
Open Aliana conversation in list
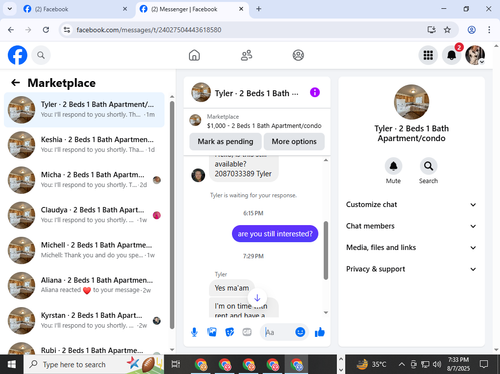click(84, 285)
